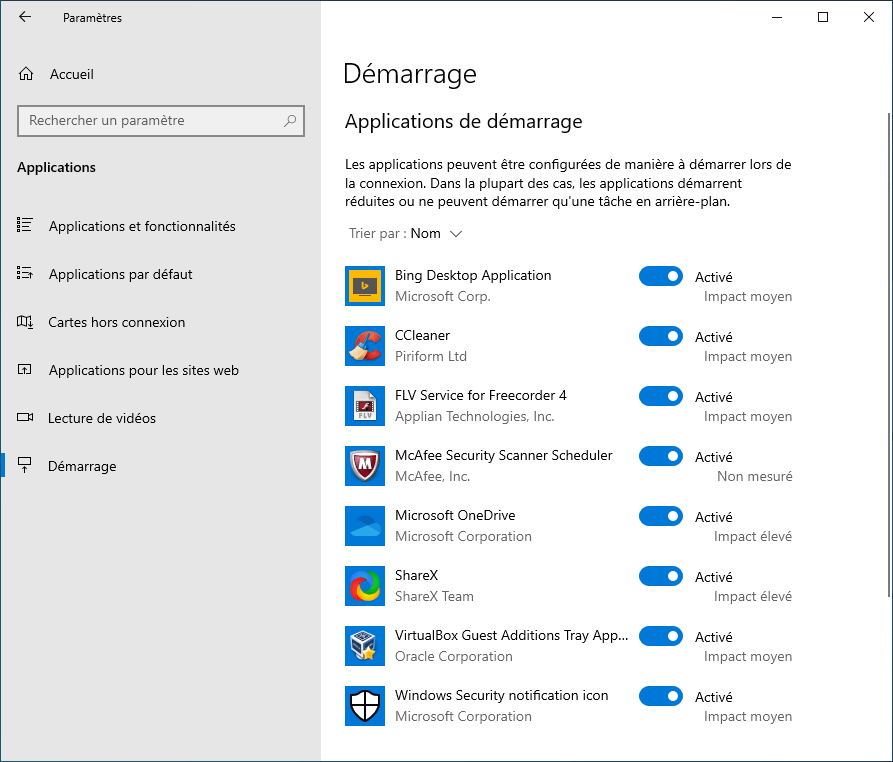
Task: Toggle ShareX startup switch
Action: click(661, 576)
